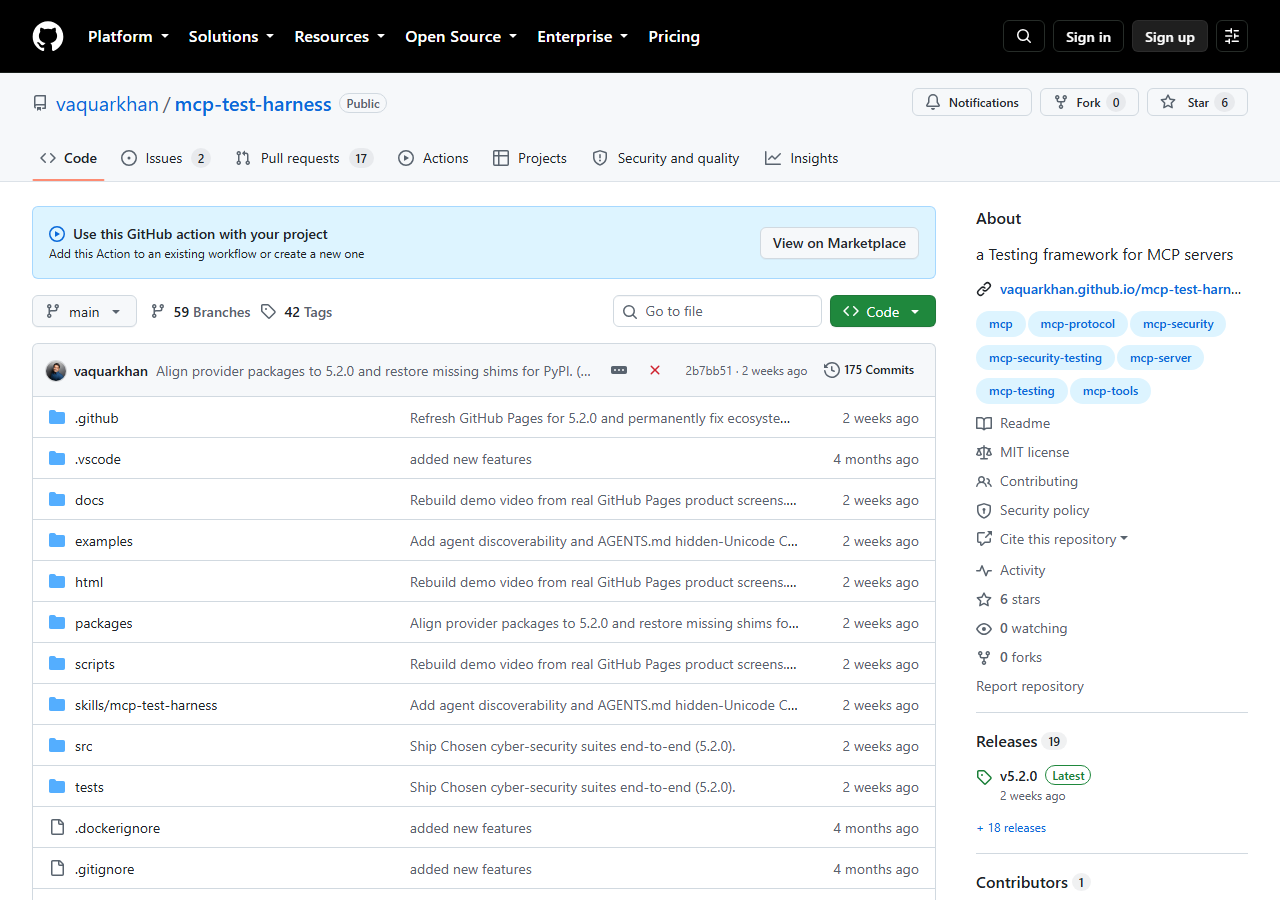
Task: Select the mcp-security topic tag
Action: (1178, 324)
